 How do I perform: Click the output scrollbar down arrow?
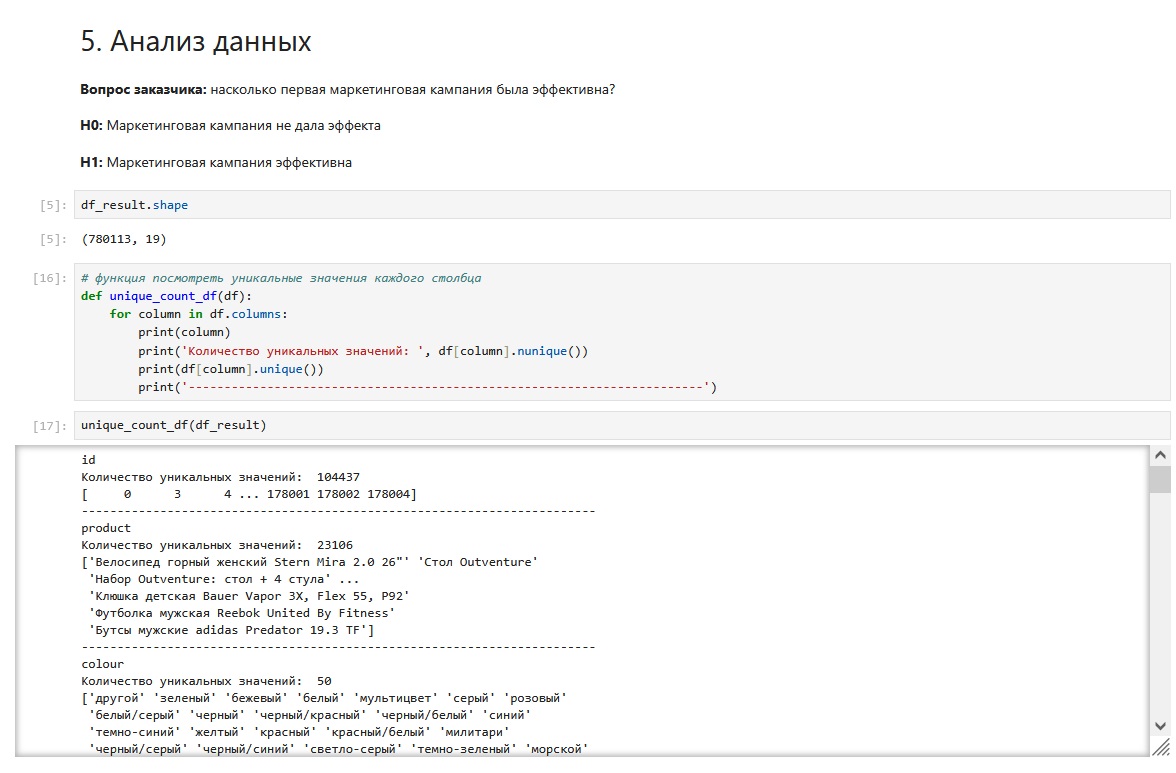[x=1160, y=725]
